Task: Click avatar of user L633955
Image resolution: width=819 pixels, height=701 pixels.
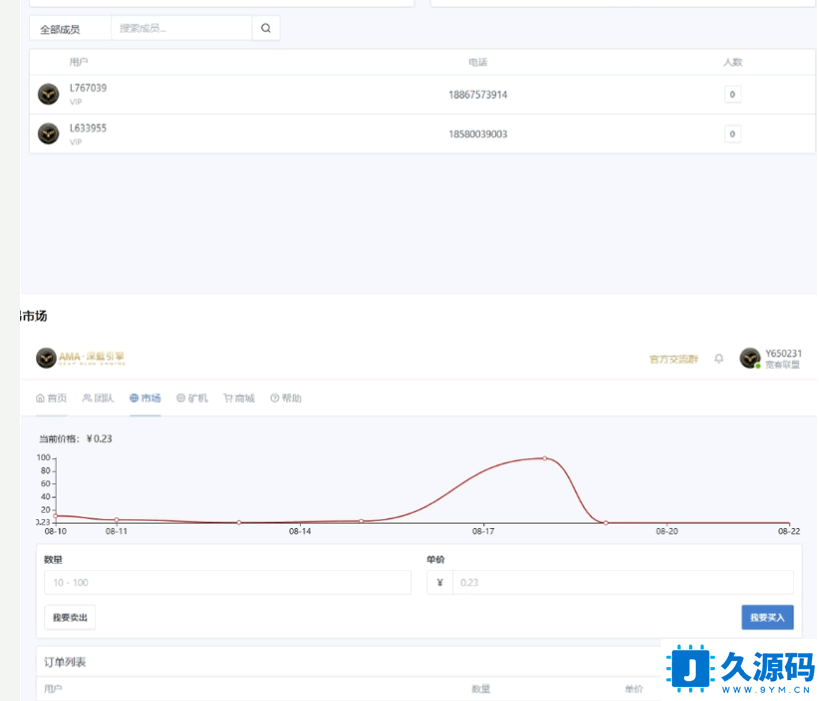Action: (x=48, y=133)
